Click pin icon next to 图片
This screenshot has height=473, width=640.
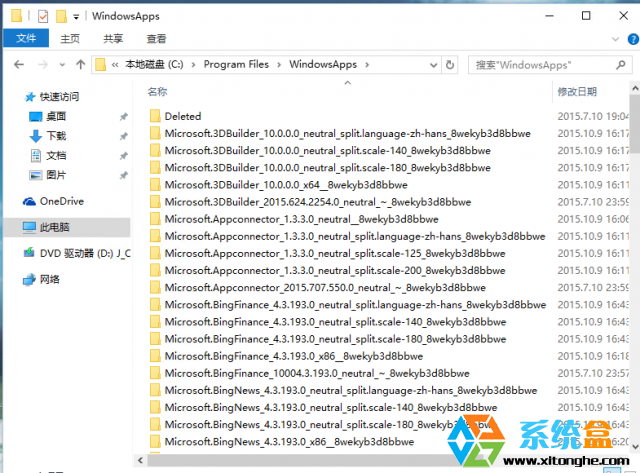[x=123, y=175]
